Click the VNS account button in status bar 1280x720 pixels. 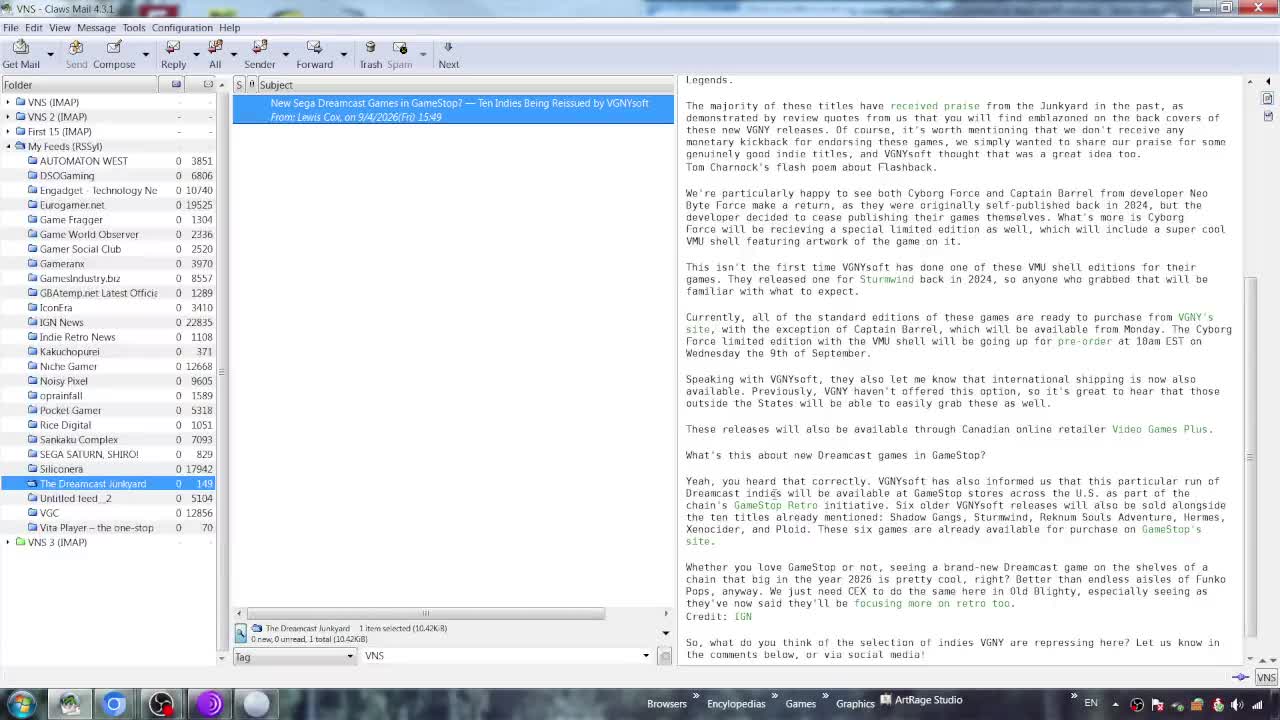pyautogui.click(x=1266, y=677)
